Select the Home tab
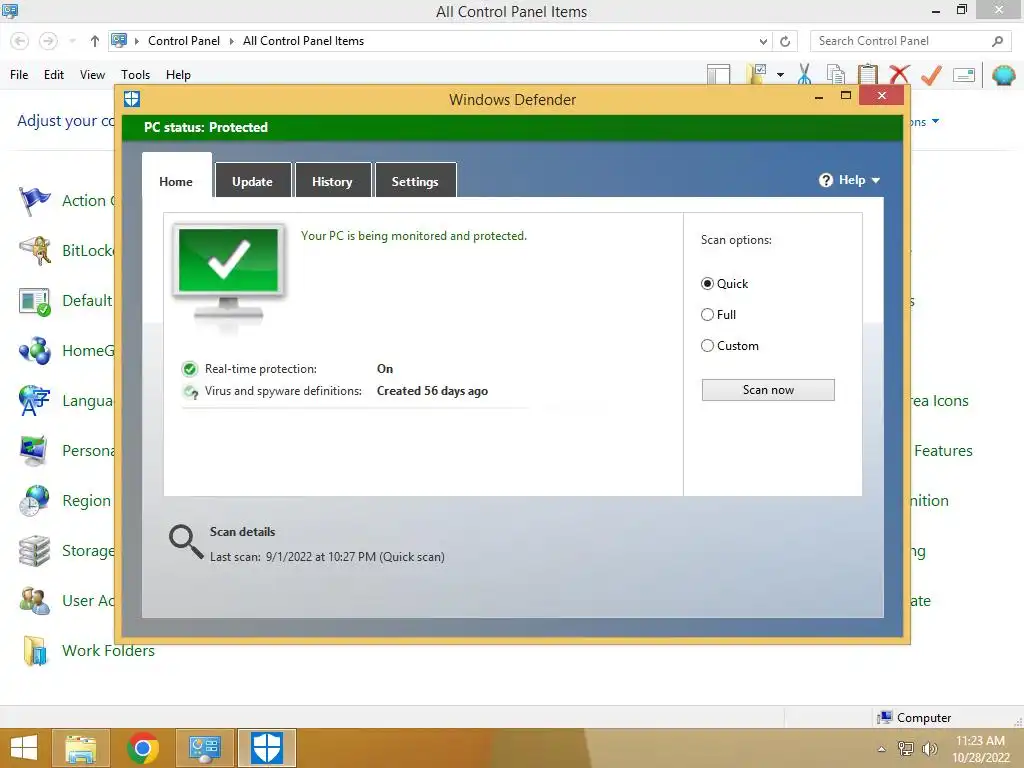The image size is (1024, 768). tap(176, 176)
